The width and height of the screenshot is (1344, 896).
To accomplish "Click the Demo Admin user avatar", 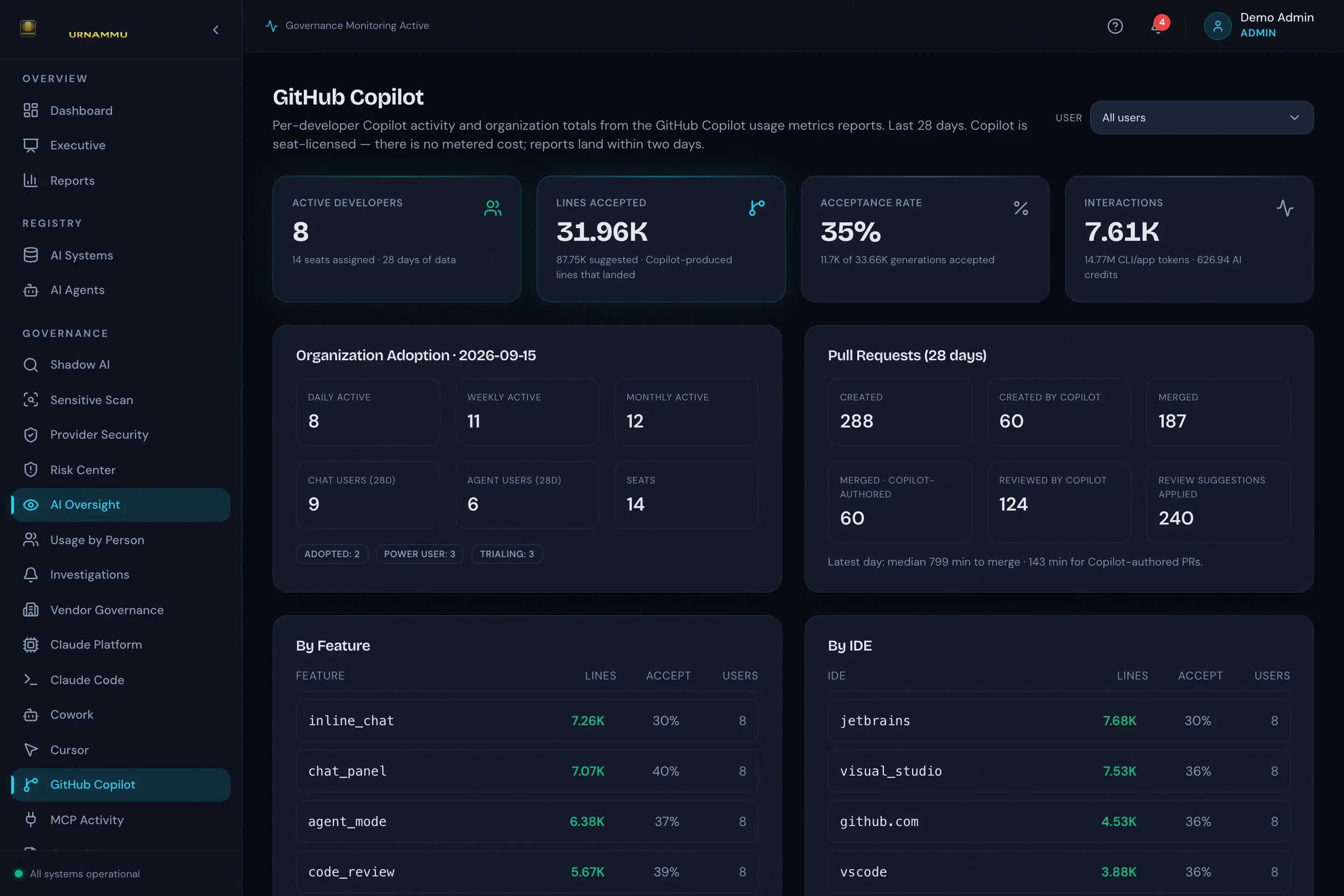I will (x=1217, y=26).
